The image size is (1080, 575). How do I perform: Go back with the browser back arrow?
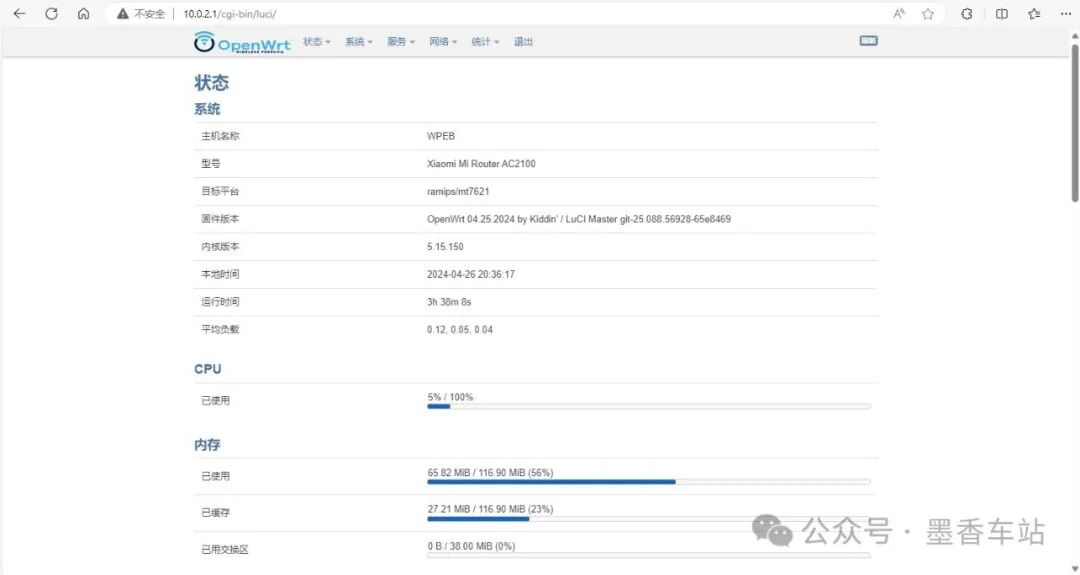19,14
